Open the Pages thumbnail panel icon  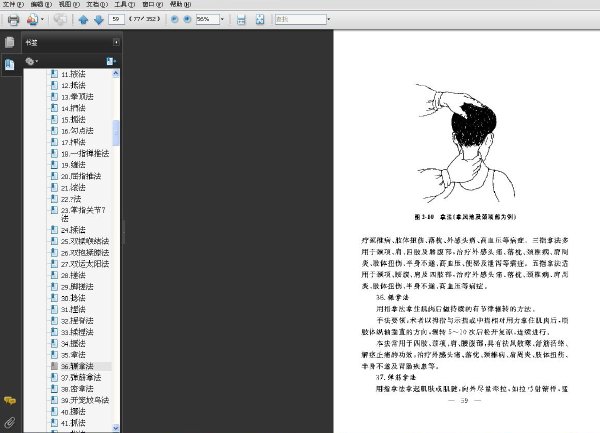tap(10, 42)
